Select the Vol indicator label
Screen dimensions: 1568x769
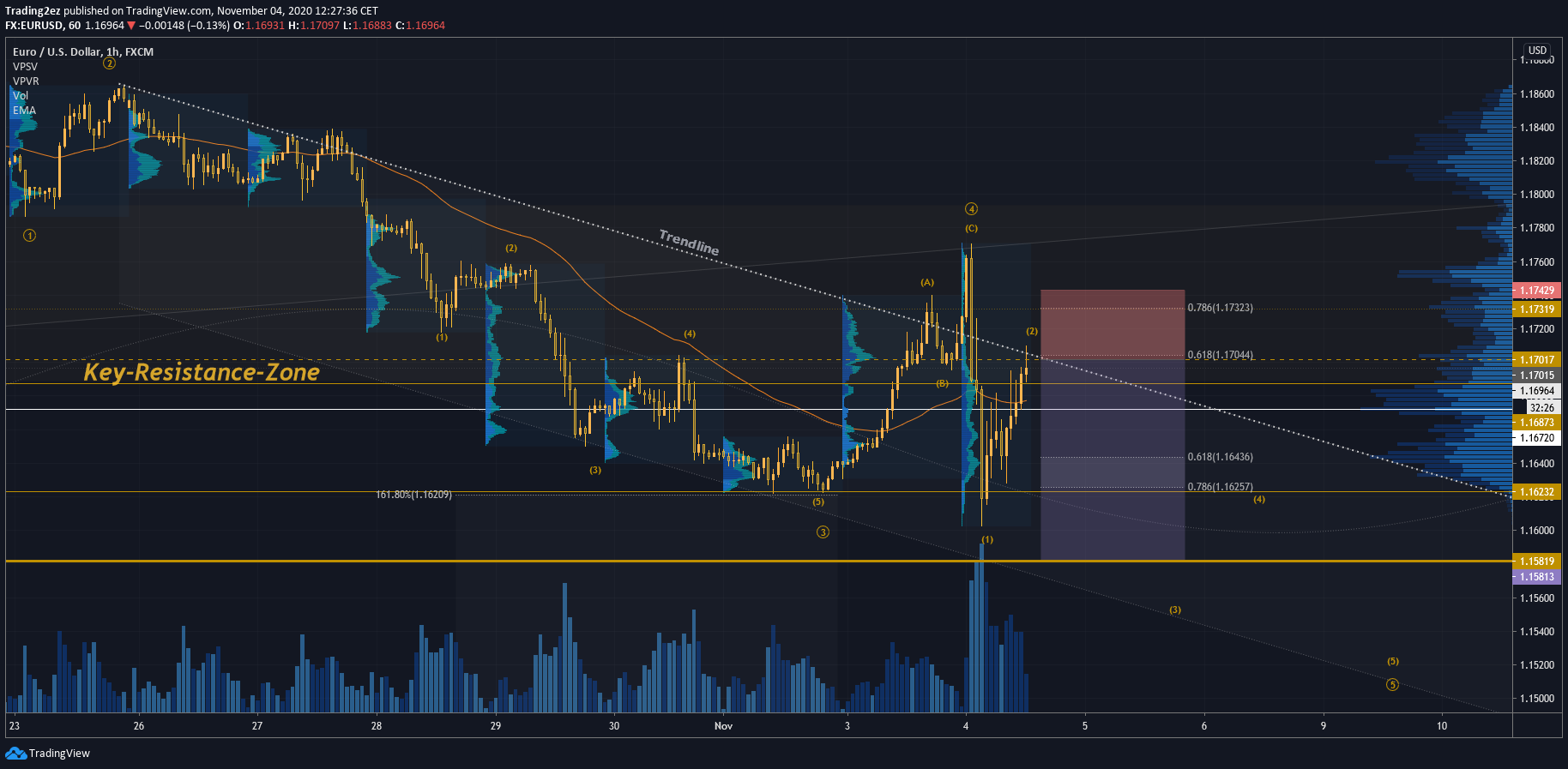tap(21, 96)
